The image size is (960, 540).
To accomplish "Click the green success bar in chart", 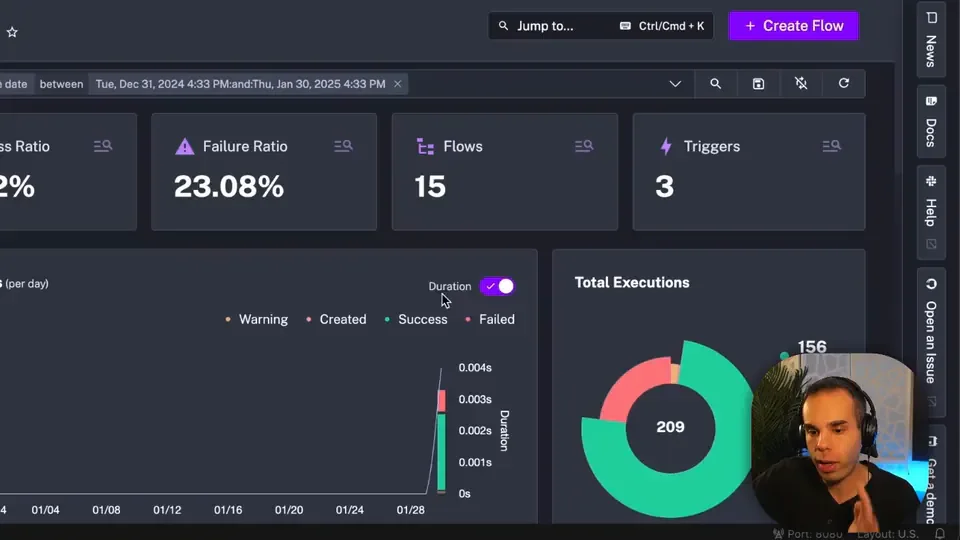I will [x=441, y=452].
